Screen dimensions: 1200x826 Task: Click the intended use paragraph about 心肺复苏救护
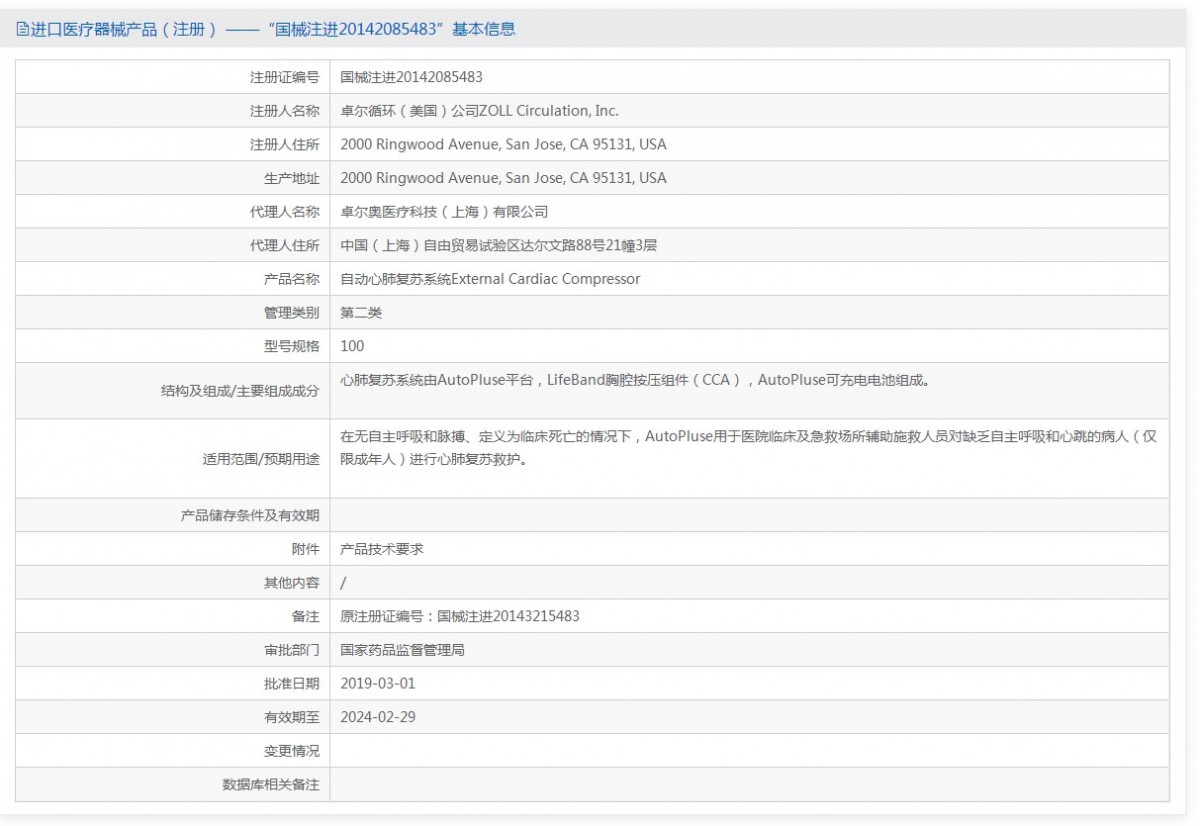[749, 448]
